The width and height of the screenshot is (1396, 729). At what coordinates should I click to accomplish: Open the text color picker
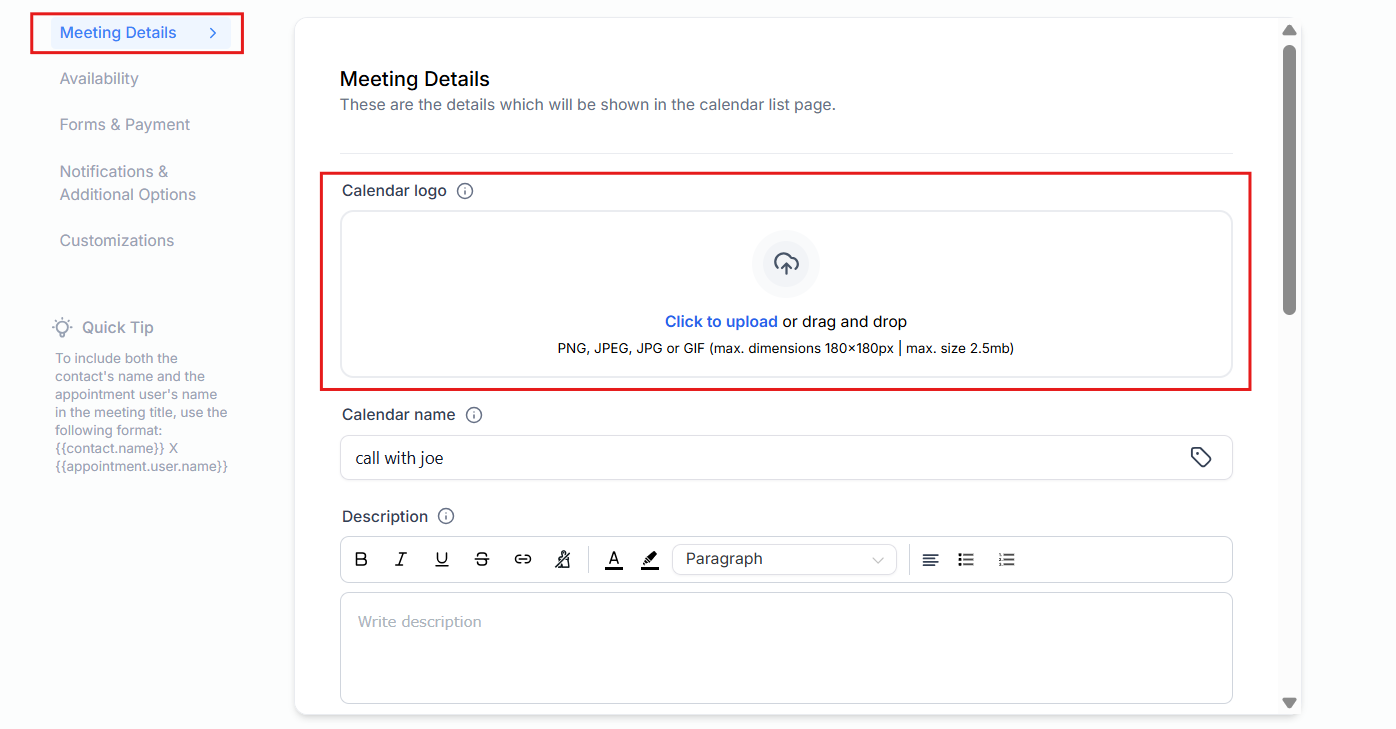[614, 559]
